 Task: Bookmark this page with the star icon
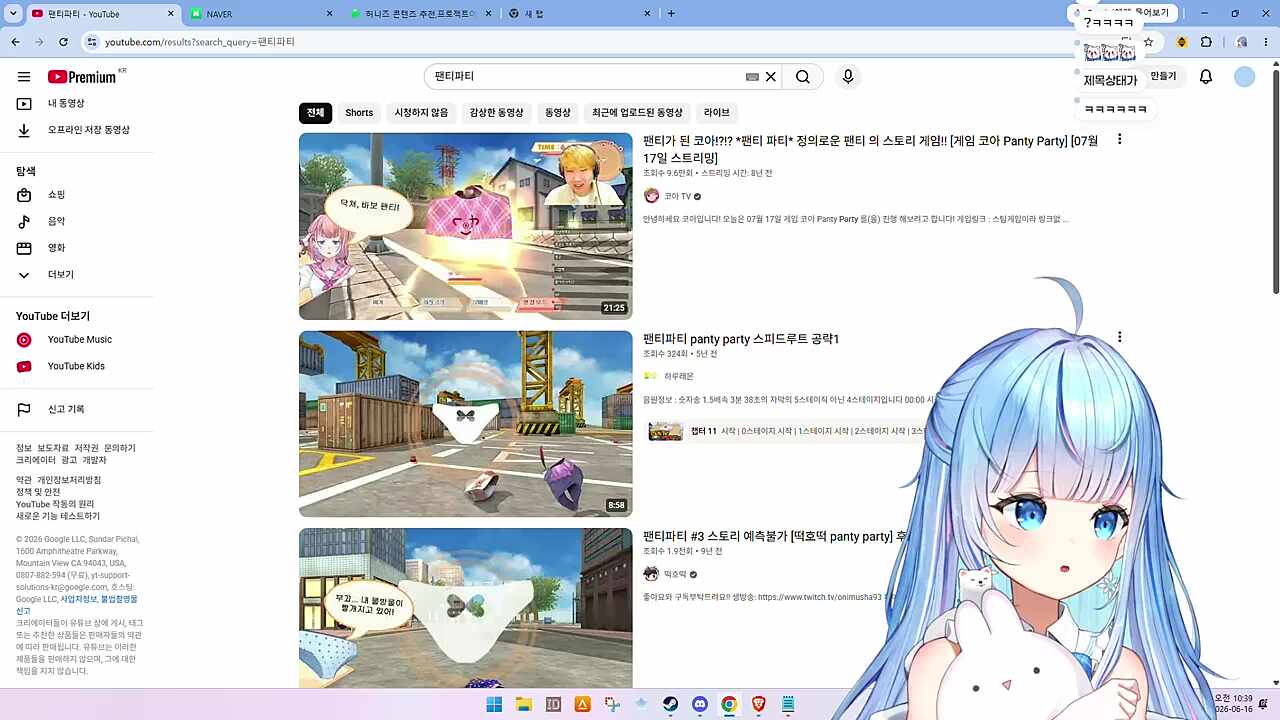pos(1149,42)
